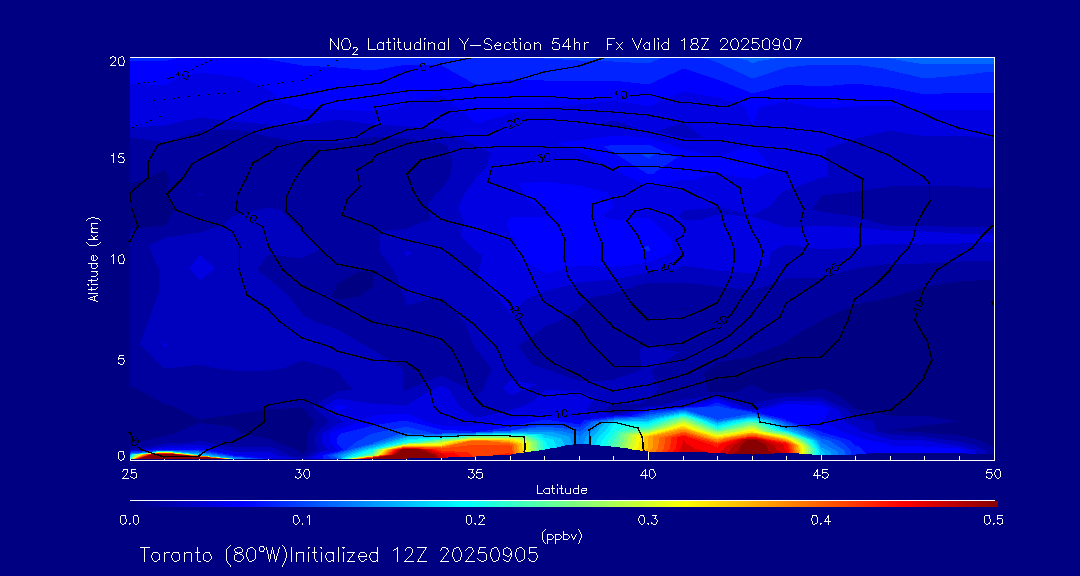This screenshot has width=1080, height=576.
Task: Click the red NO2 hotspot near latitude 43
Action: pos(750,442)
